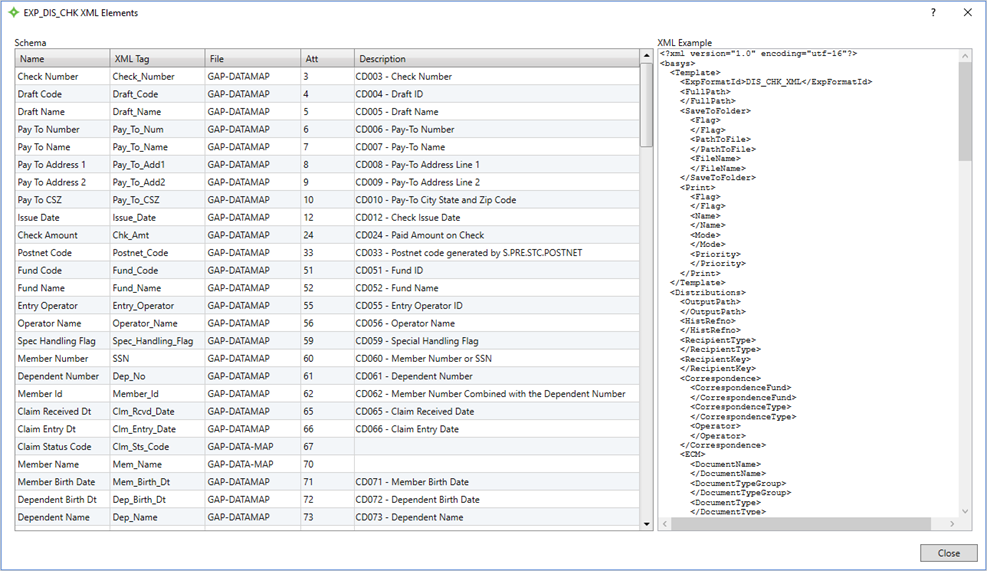
Task: Click the XML Example horizontal scroll left arrow
Action: point(664,524)
